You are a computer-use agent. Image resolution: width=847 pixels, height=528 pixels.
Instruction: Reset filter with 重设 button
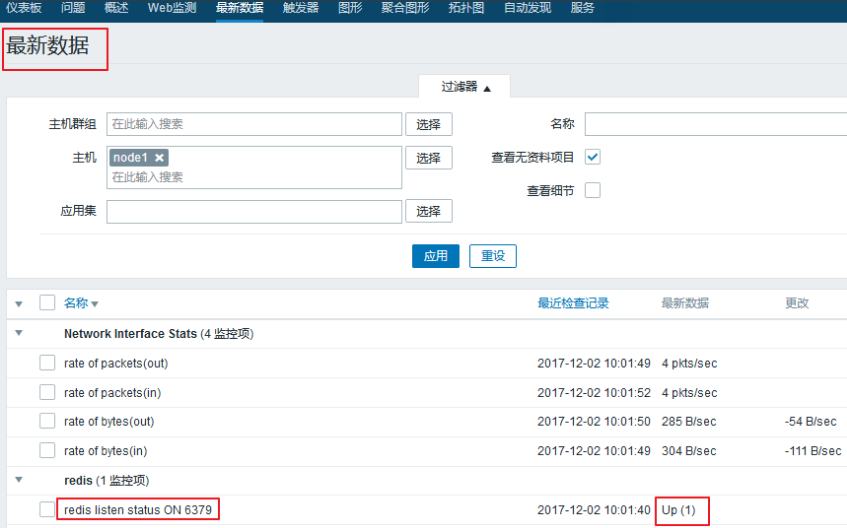[x=493, y=256]
